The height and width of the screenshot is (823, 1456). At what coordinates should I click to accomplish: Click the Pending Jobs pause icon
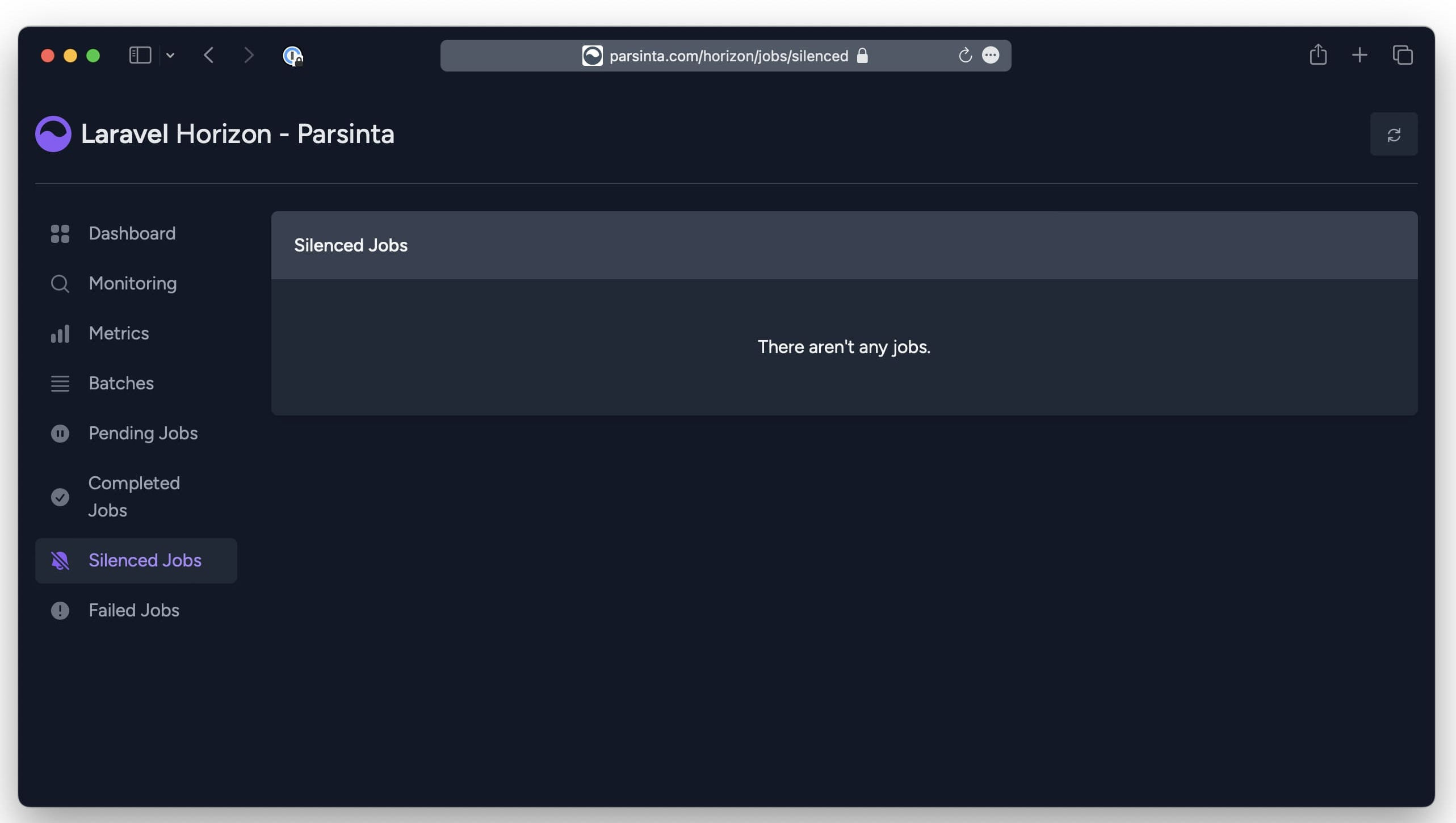[60, 433]
